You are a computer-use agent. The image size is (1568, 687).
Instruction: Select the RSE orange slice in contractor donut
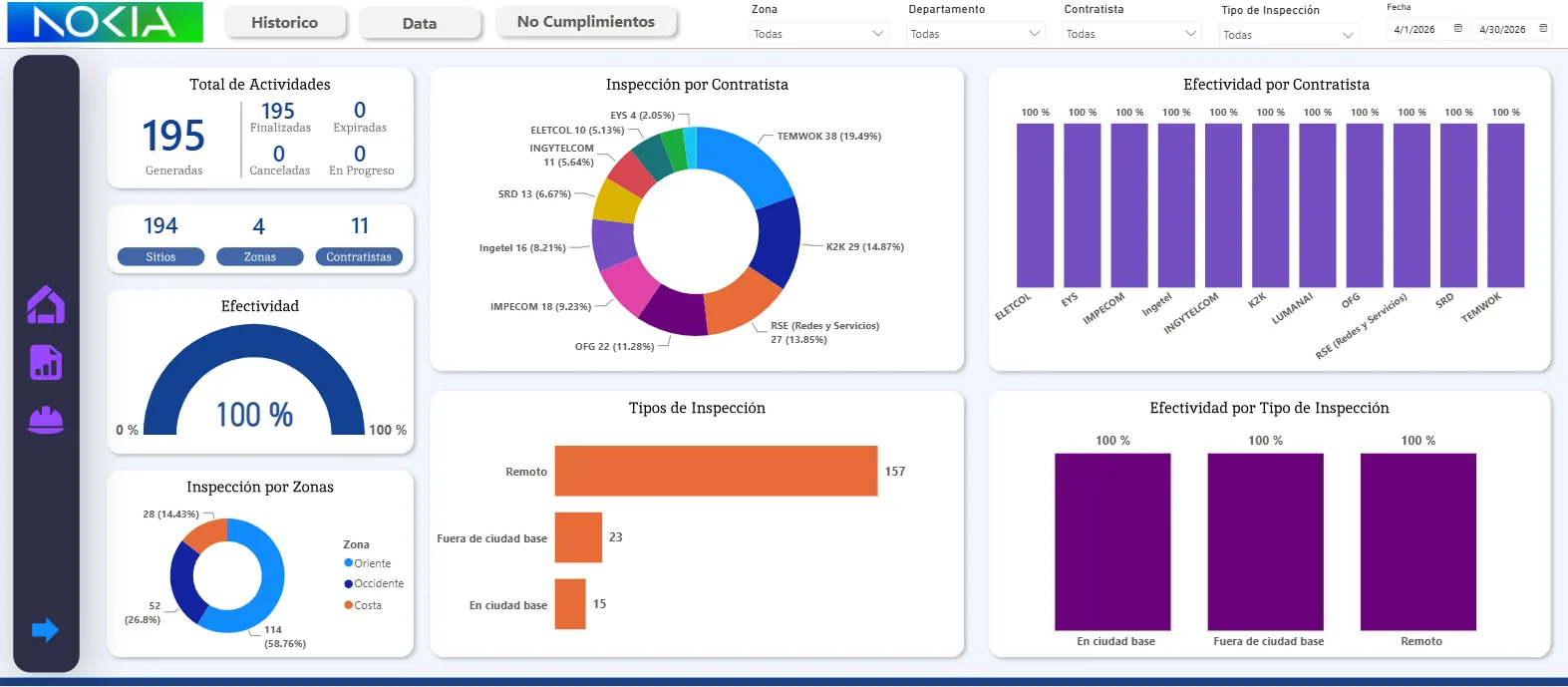(x=740, y=303)
